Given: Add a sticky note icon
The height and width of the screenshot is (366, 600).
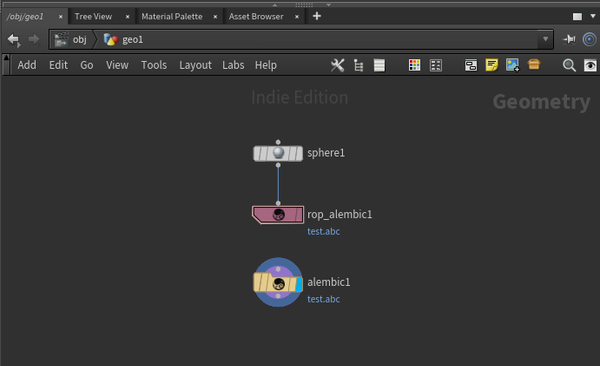Looking at the screenshot, I should click(492, 65).
